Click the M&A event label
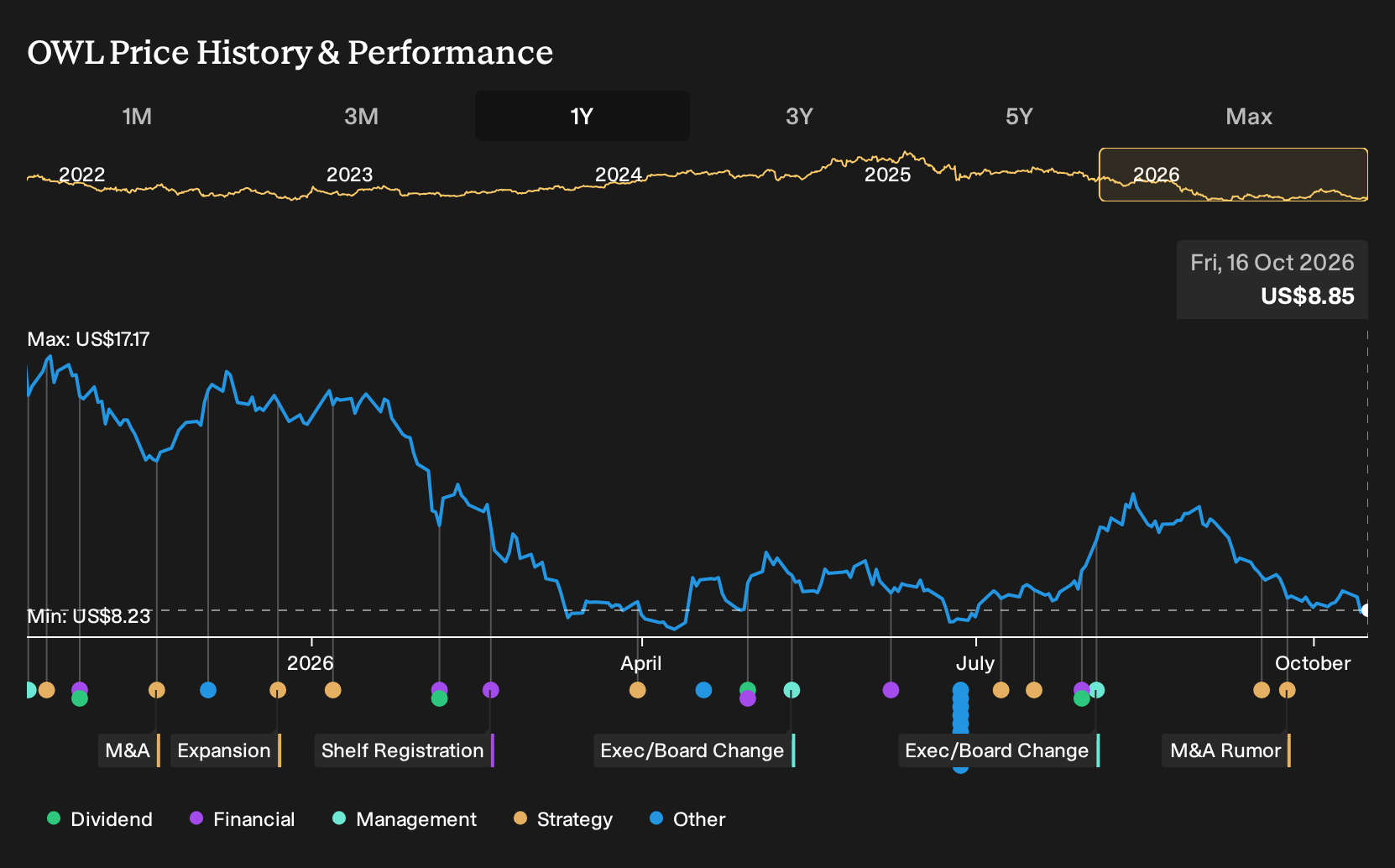Screen dimensions: 1395x868 click(x=128, y=750)
